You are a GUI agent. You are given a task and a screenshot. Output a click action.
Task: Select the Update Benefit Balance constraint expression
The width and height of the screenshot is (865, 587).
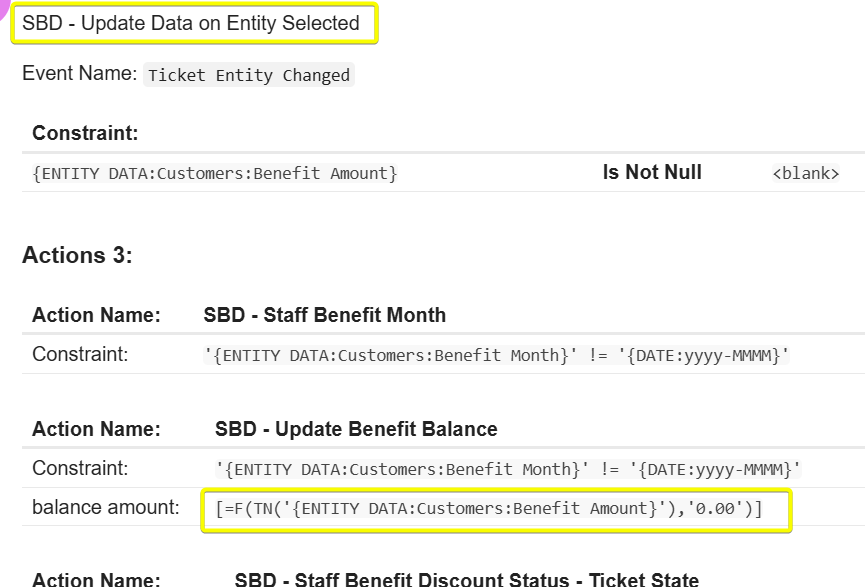(508, 469)
